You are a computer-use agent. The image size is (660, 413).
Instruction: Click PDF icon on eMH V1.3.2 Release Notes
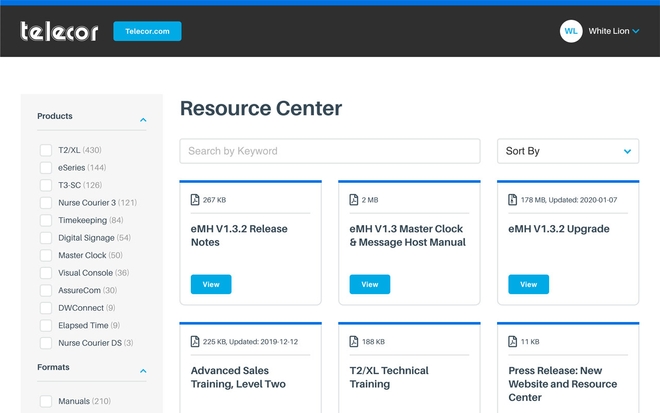[195, 200]
